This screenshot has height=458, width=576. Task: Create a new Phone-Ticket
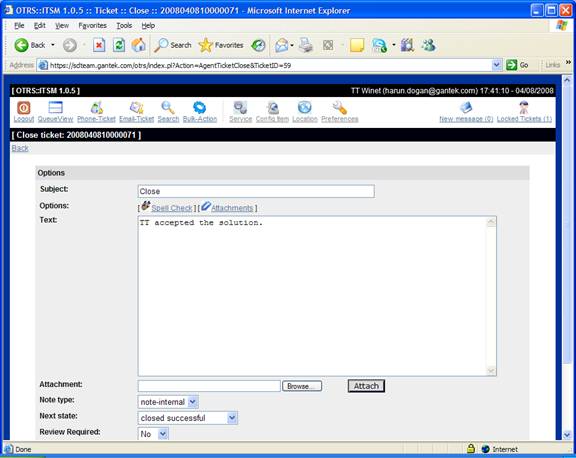pos(97,108)
